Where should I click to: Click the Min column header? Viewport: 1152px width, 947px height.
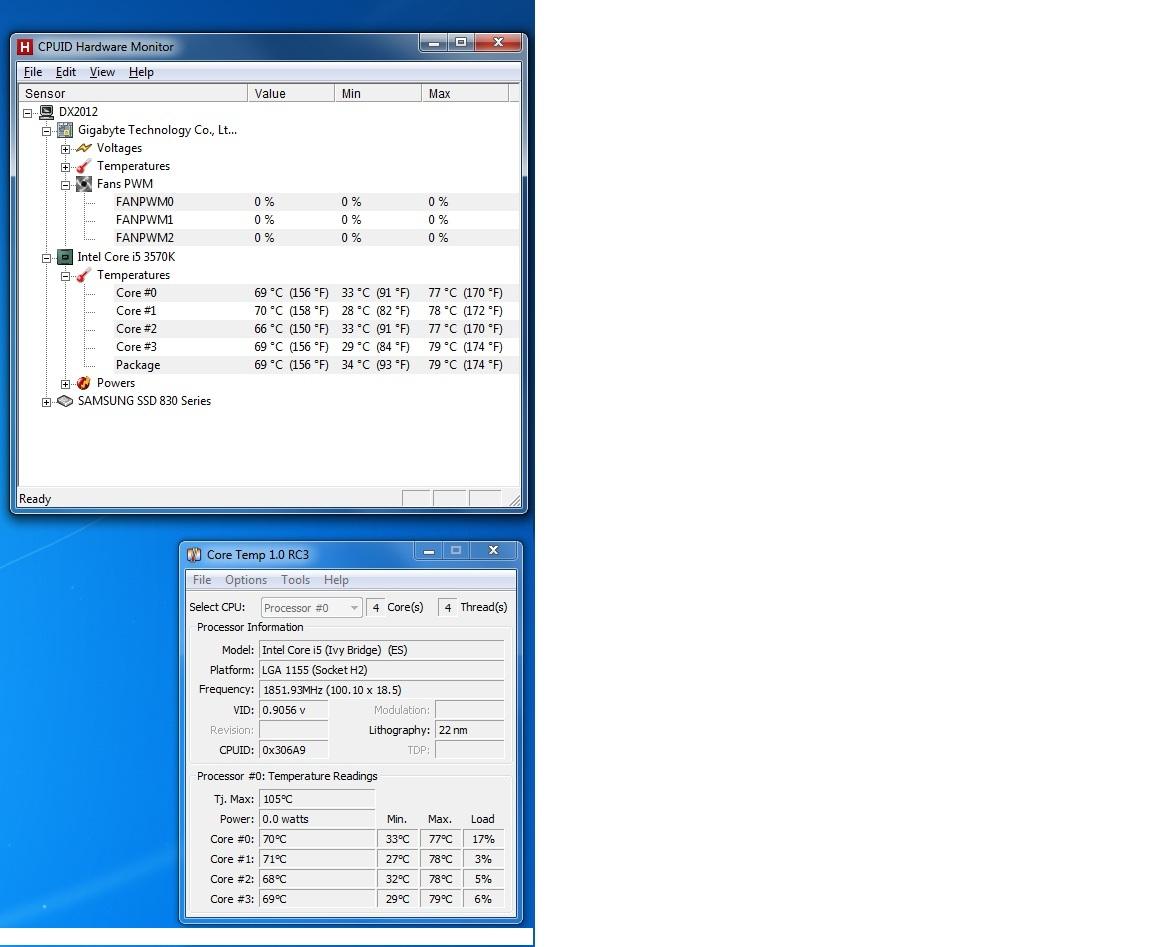pos(378,93)
